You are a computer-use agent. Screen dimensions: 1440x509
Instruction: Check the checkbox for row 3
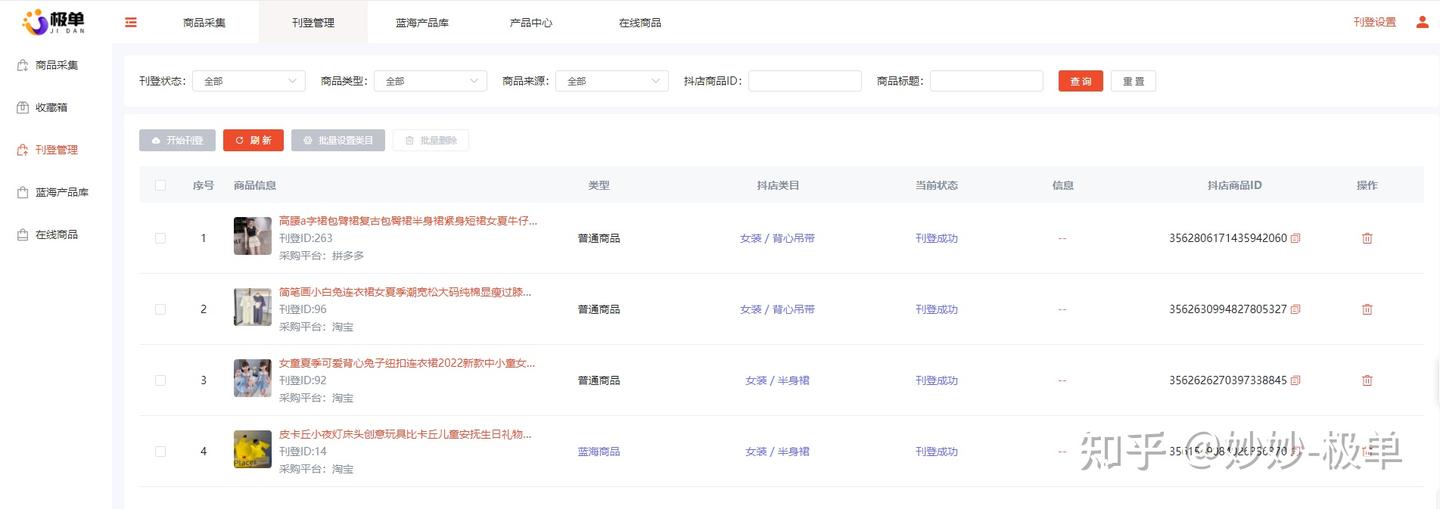tap(160, 380)
